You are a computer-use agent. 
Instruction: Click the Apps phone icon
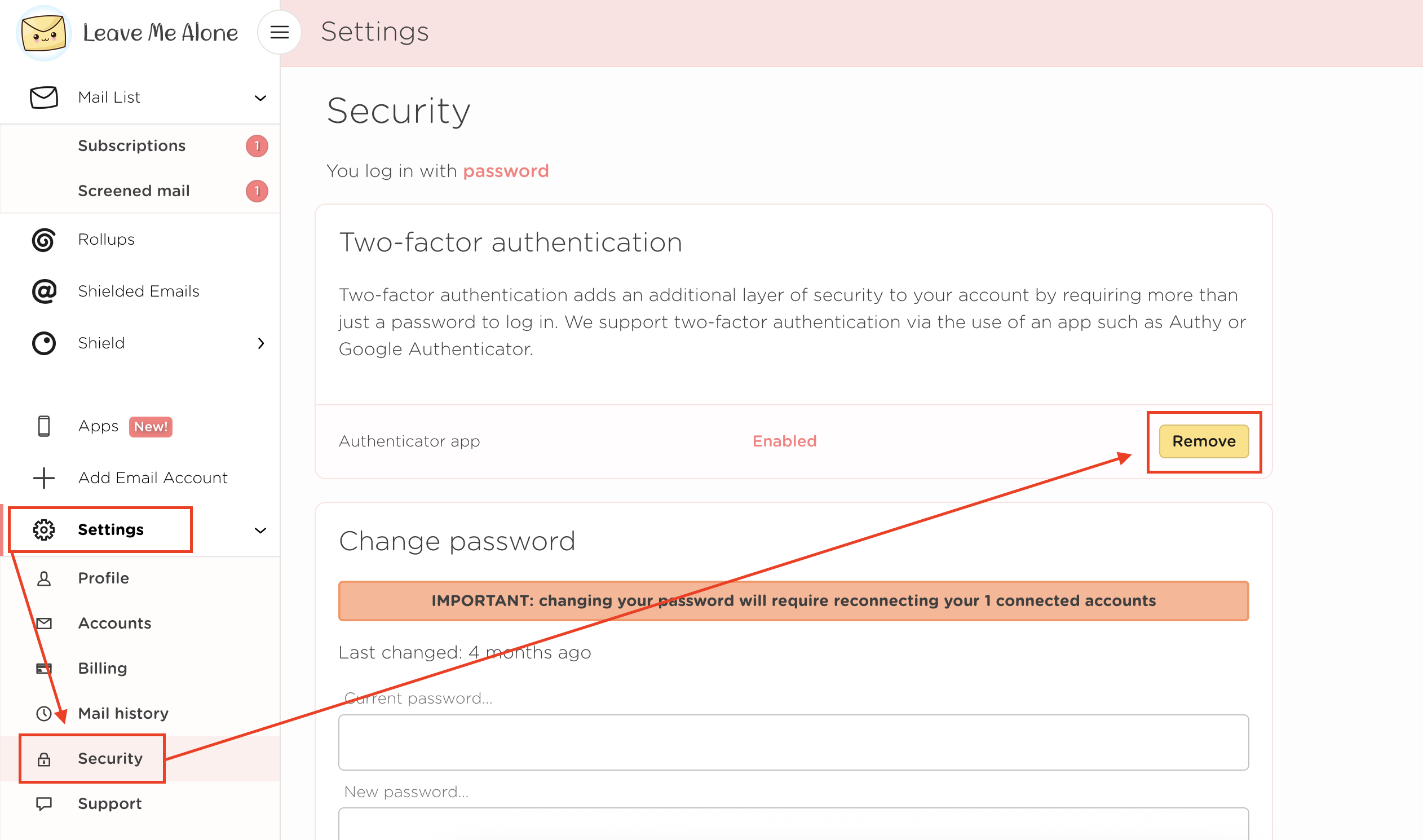(x=43, y=426)
